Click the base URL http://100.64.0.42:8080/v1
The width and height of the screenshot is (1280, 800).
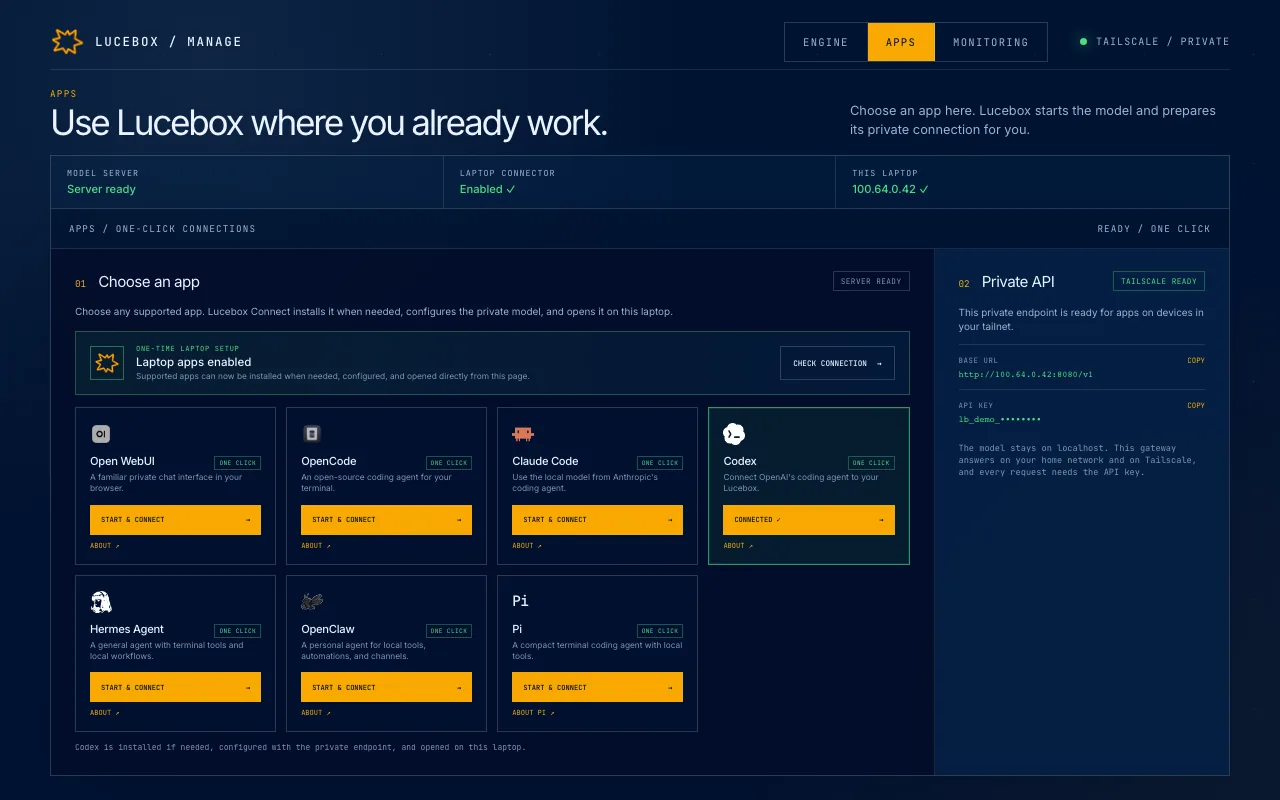[1025, 375]
